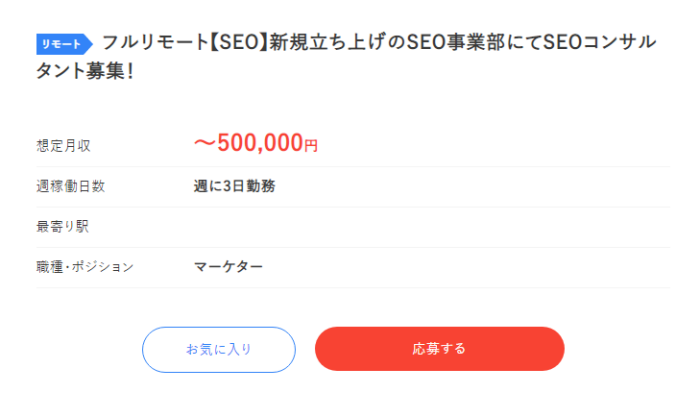Click the blue リモート tag badge
Viewport: 700px width, 393px height.
click(64, 44)
